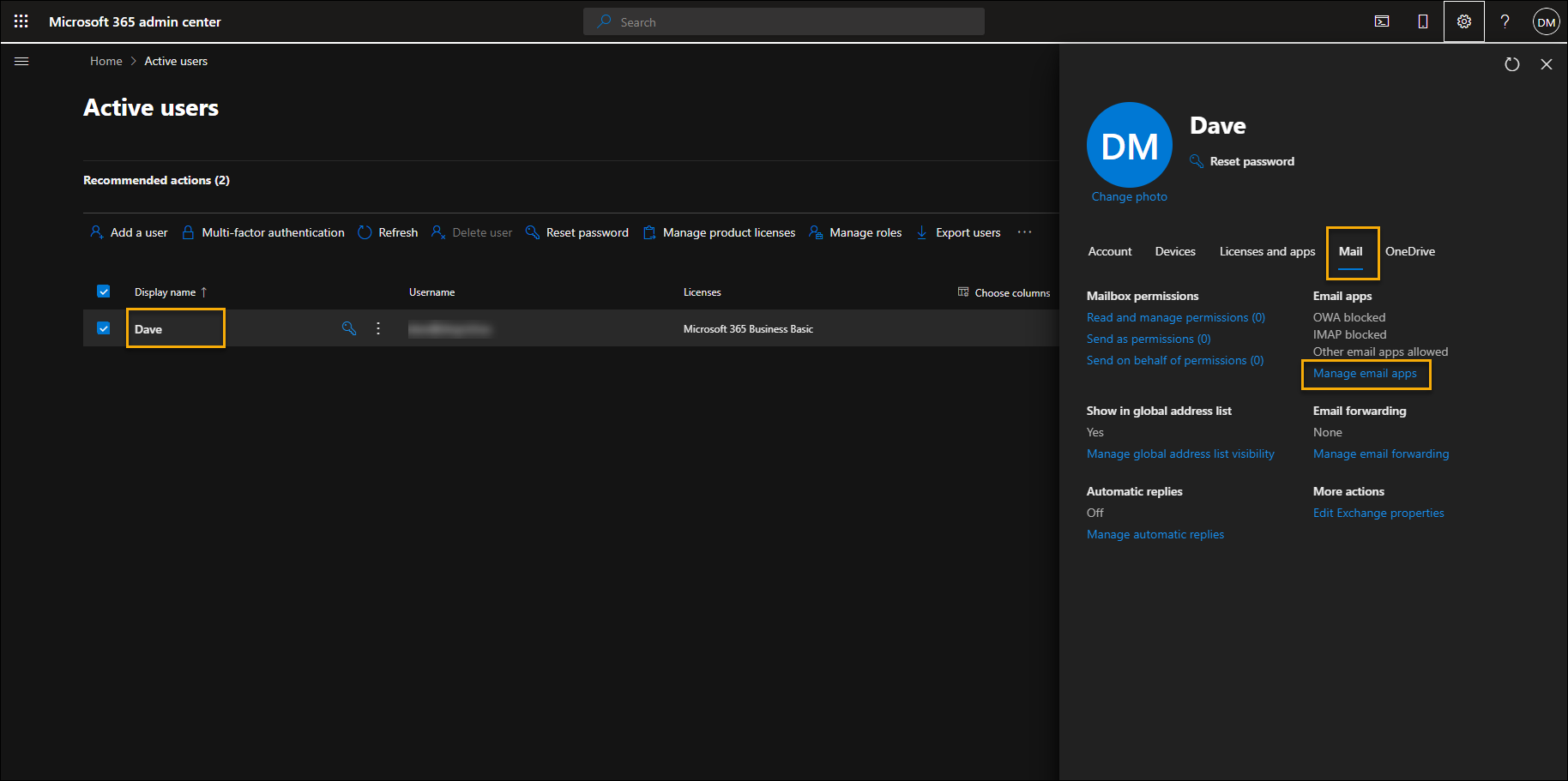Open the app launcher waffle icon
Screen dimensions: 1568x781
coord(21,21)
